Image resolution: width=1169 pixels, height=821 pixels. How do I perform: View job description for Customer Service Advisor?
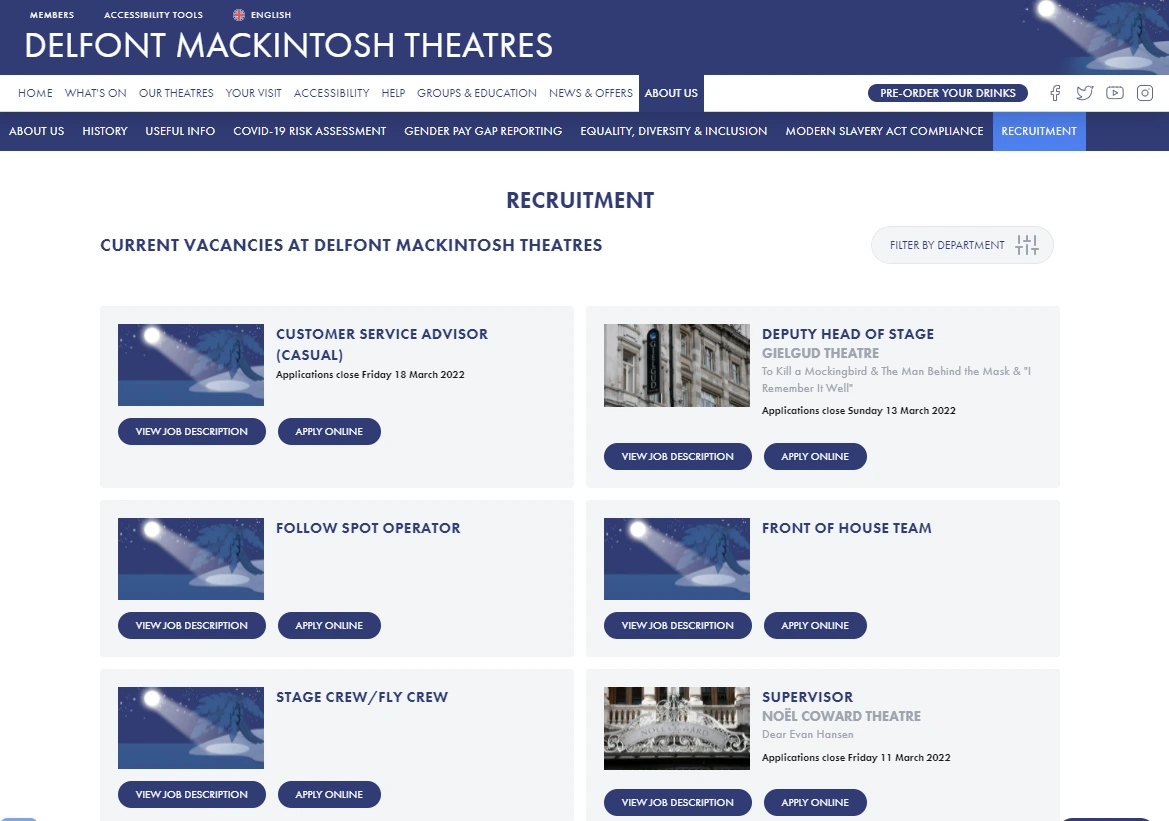coord(192,432)
